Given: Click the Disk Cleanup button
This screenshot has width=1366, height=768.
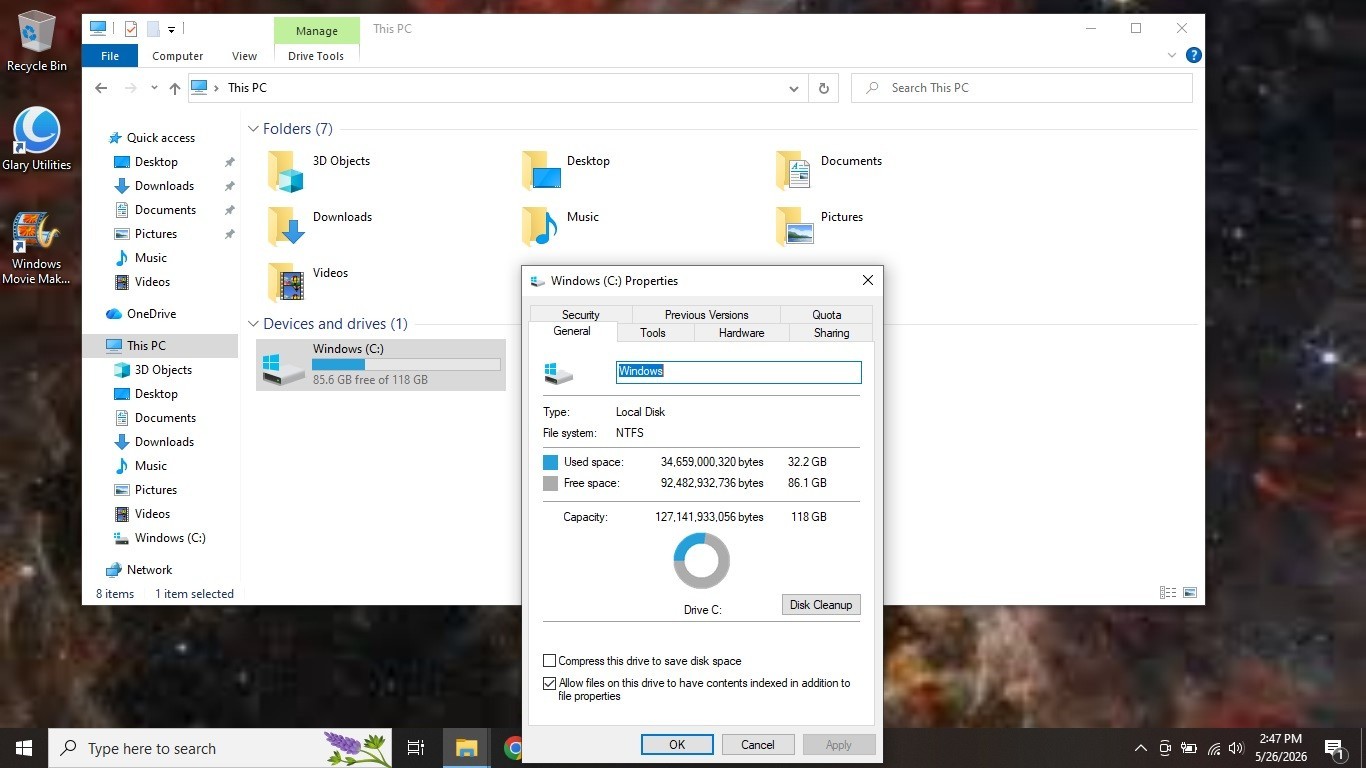Looking at the screenshot, I should point(821,605).
